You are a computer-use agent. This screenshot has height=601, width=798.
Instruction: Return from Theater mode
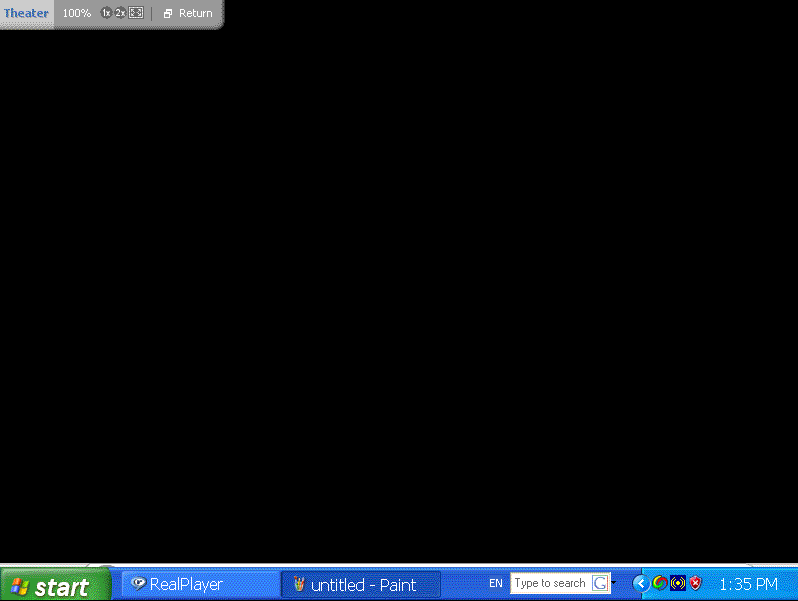[188, 13]
